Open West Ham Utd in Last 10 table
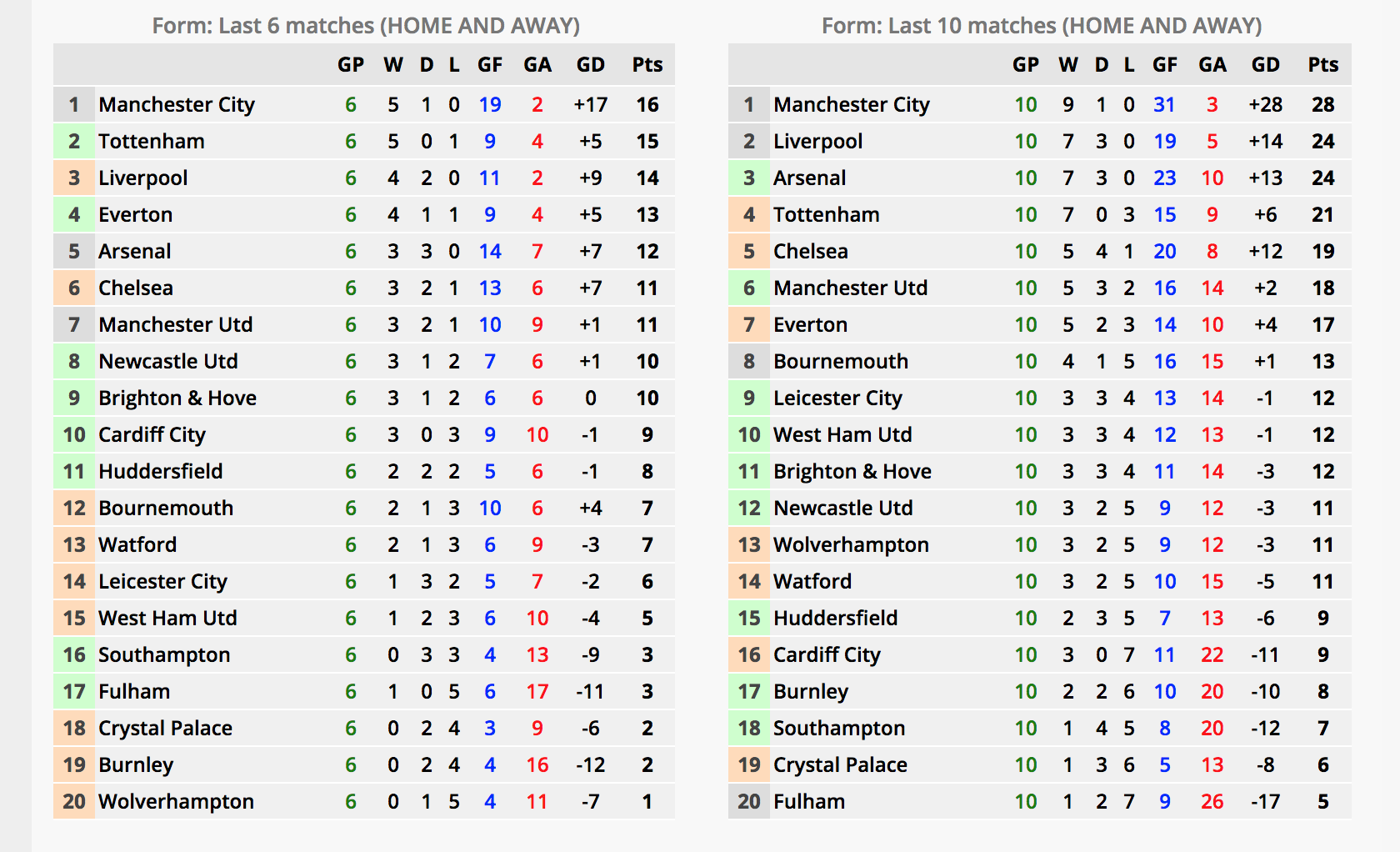The height and width of the screenshot is (852, 1400). (842, 435)
